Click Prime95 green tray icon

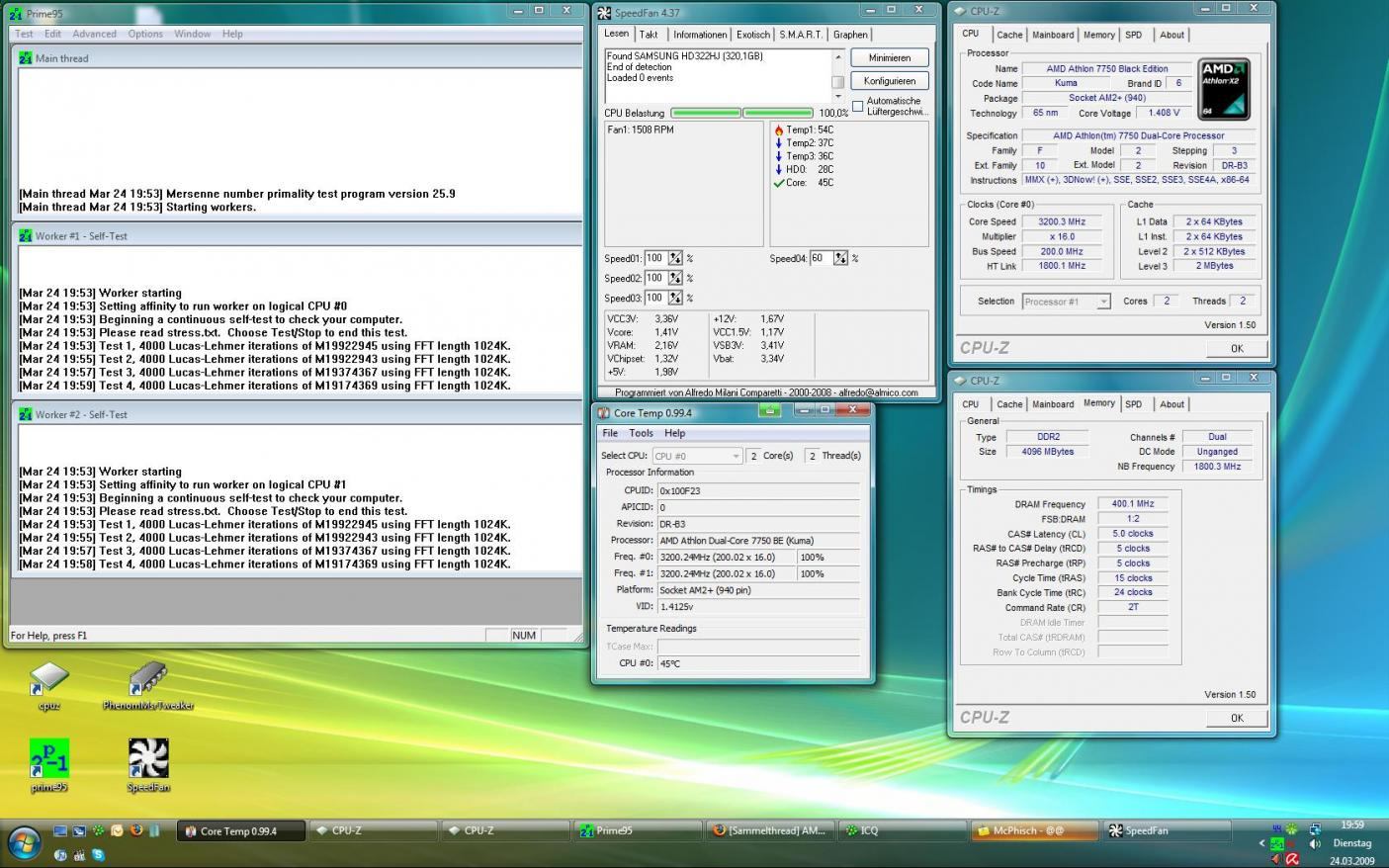(x=1277, y=843)
